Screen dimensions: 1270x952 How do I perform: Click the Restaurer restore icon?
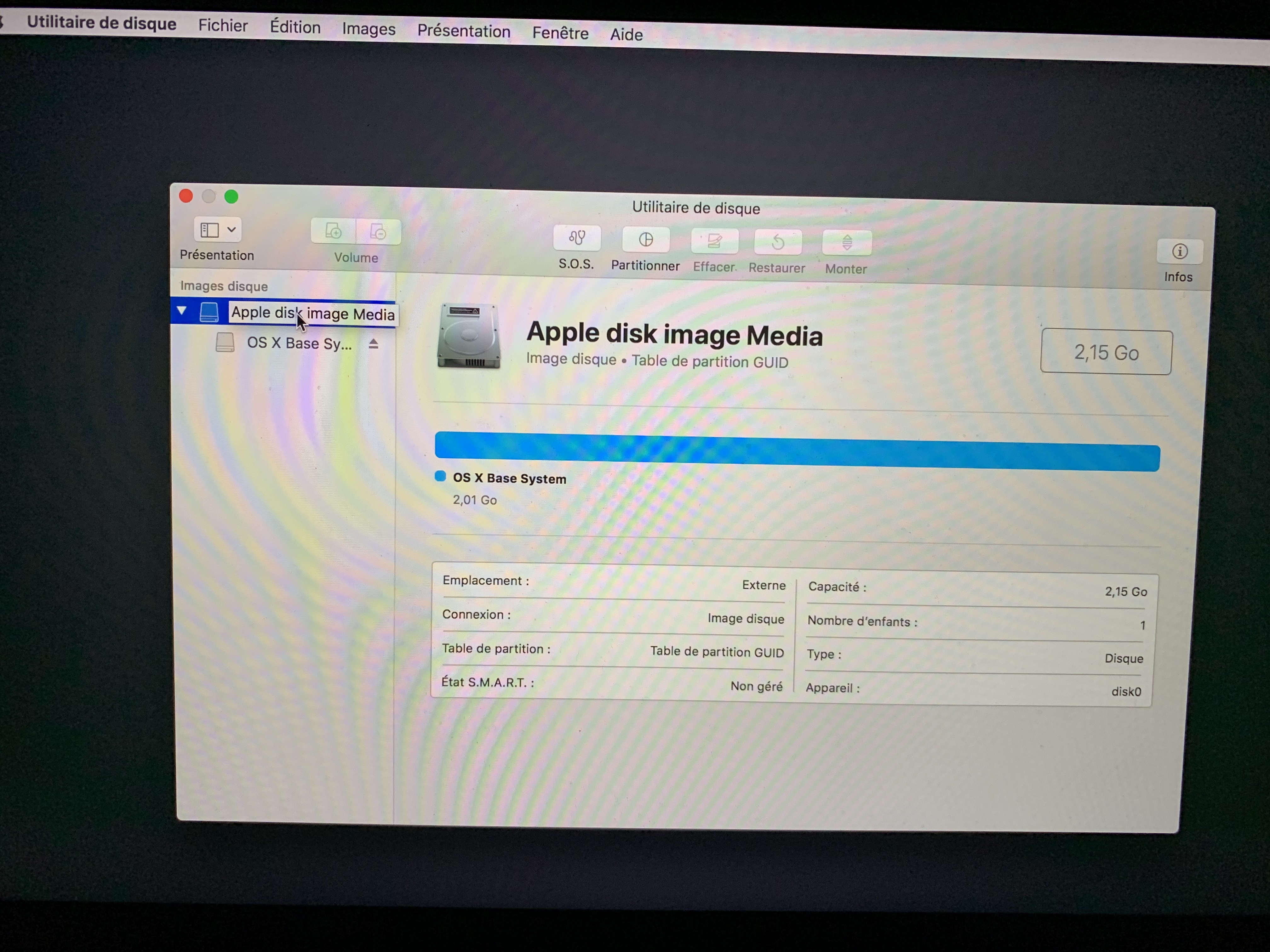(778, 242)
